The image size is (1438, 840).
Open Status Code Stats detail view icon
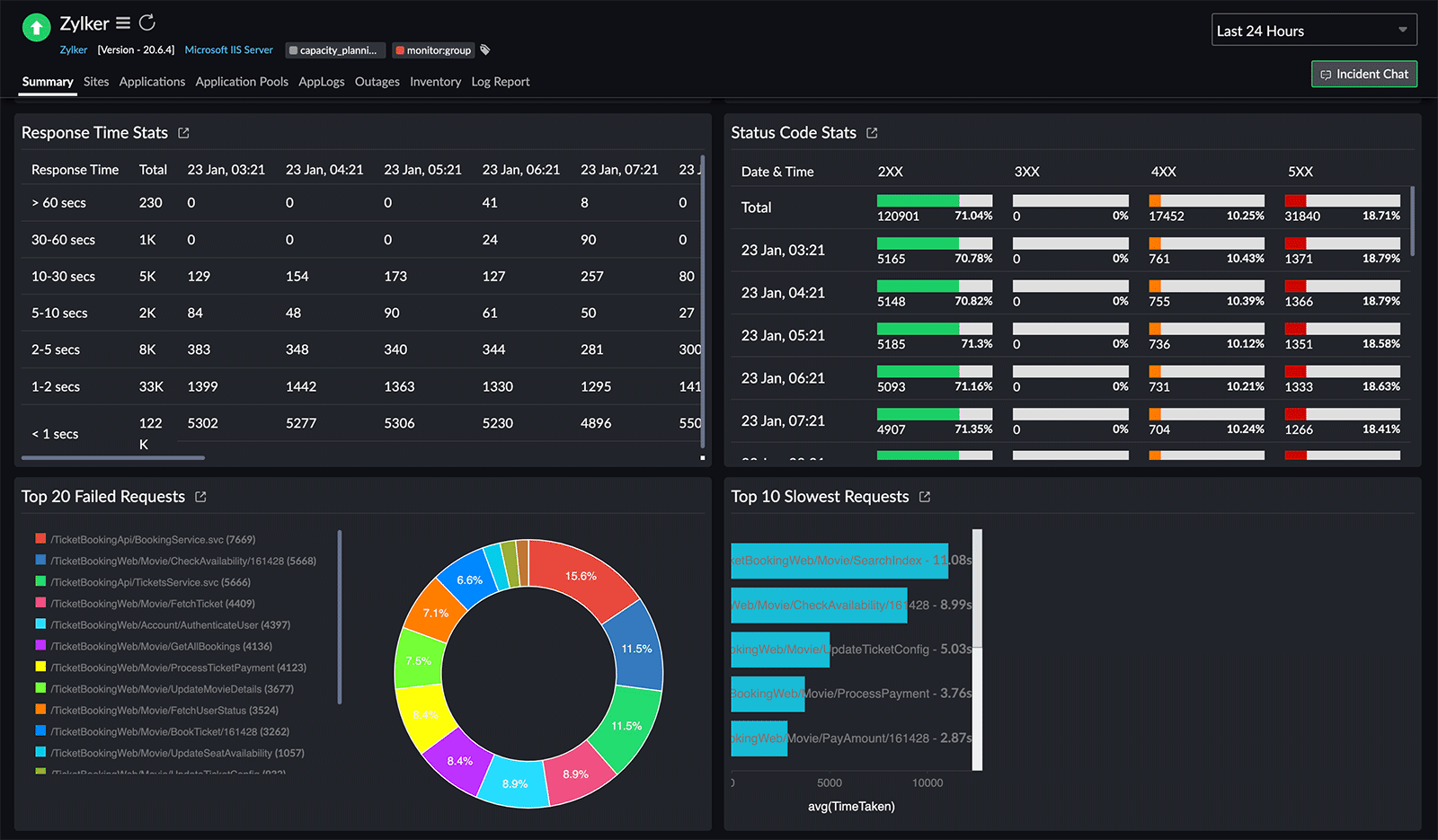[x=872, y=132]
